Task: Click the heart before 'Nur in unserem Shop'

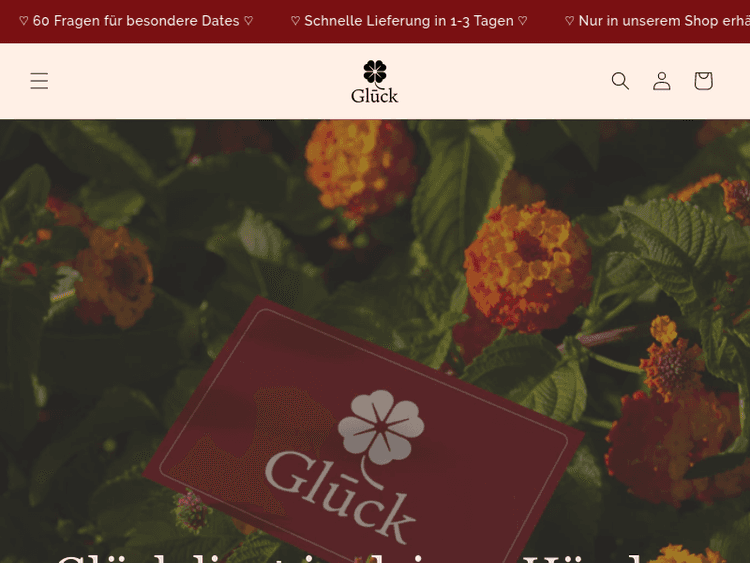Action: point(569,21)
